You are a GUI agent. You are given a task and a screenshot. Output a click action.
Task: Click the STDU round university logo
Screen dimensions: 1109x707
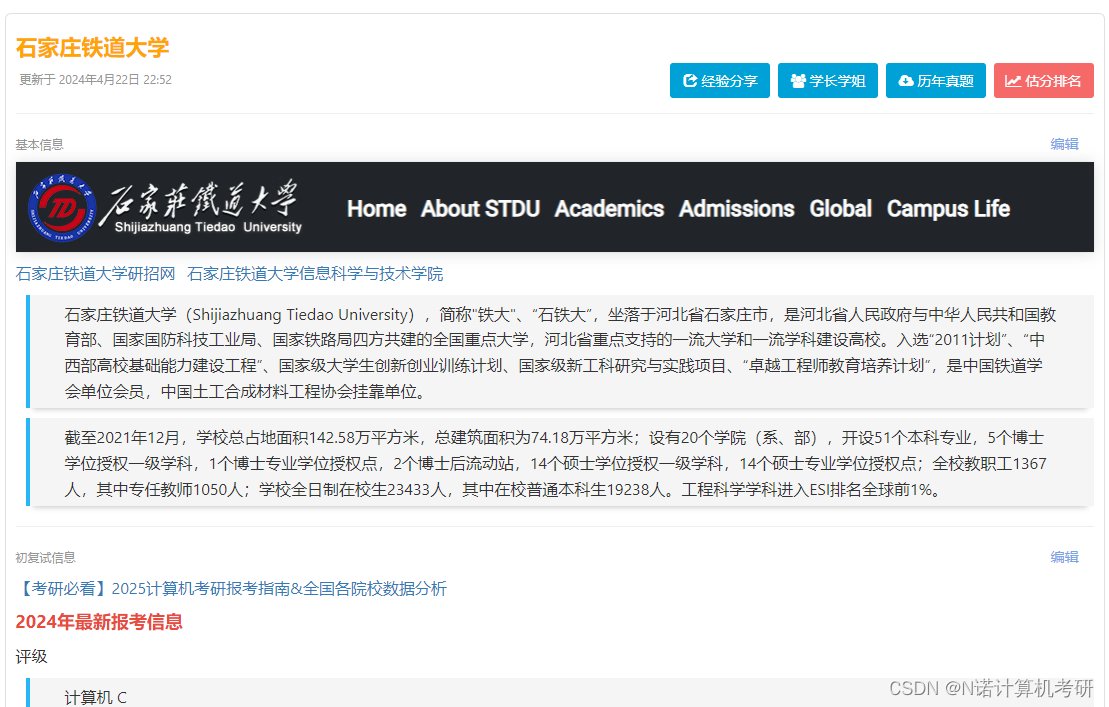pyautogui.click(x=62, y=207)
